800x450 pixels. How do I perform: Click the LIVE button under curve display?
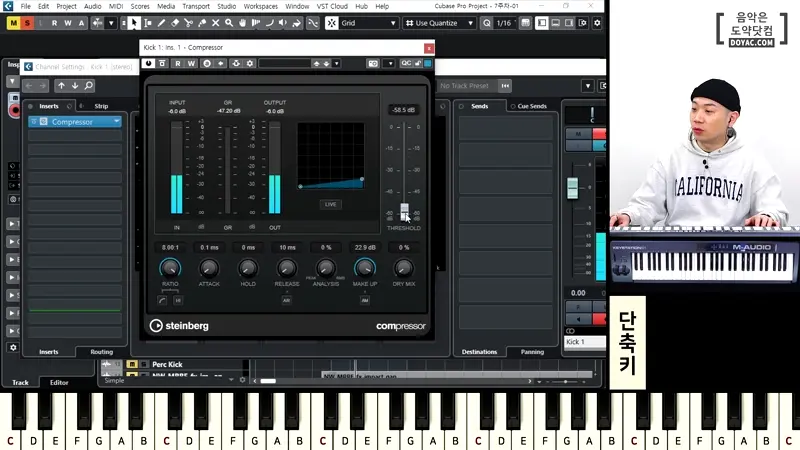pos(331,204)
